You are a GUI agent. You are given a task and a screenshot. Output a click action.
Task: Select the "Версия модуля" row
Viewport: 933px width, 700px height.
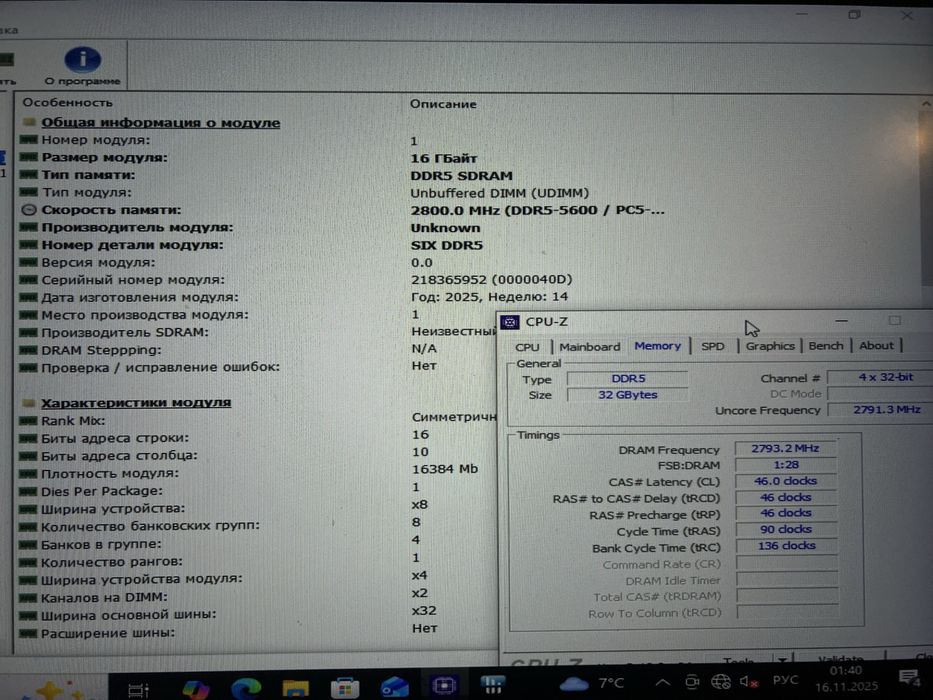click(x=226, y=262)
